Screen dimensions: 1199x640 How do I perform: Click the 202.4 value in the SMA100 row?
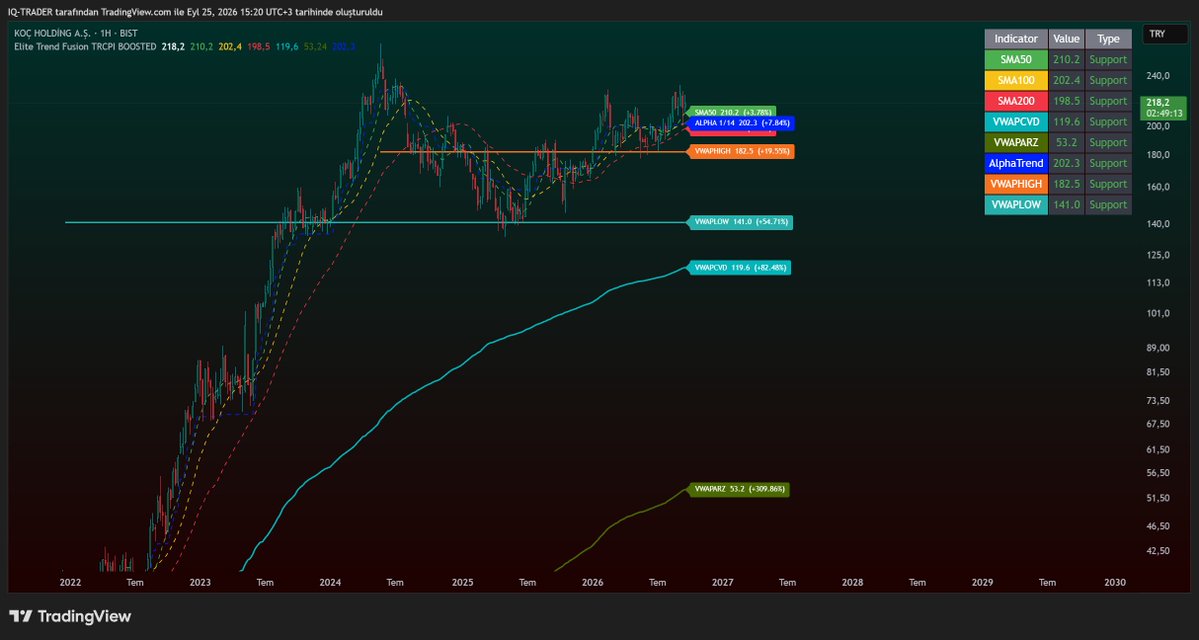1066,80
